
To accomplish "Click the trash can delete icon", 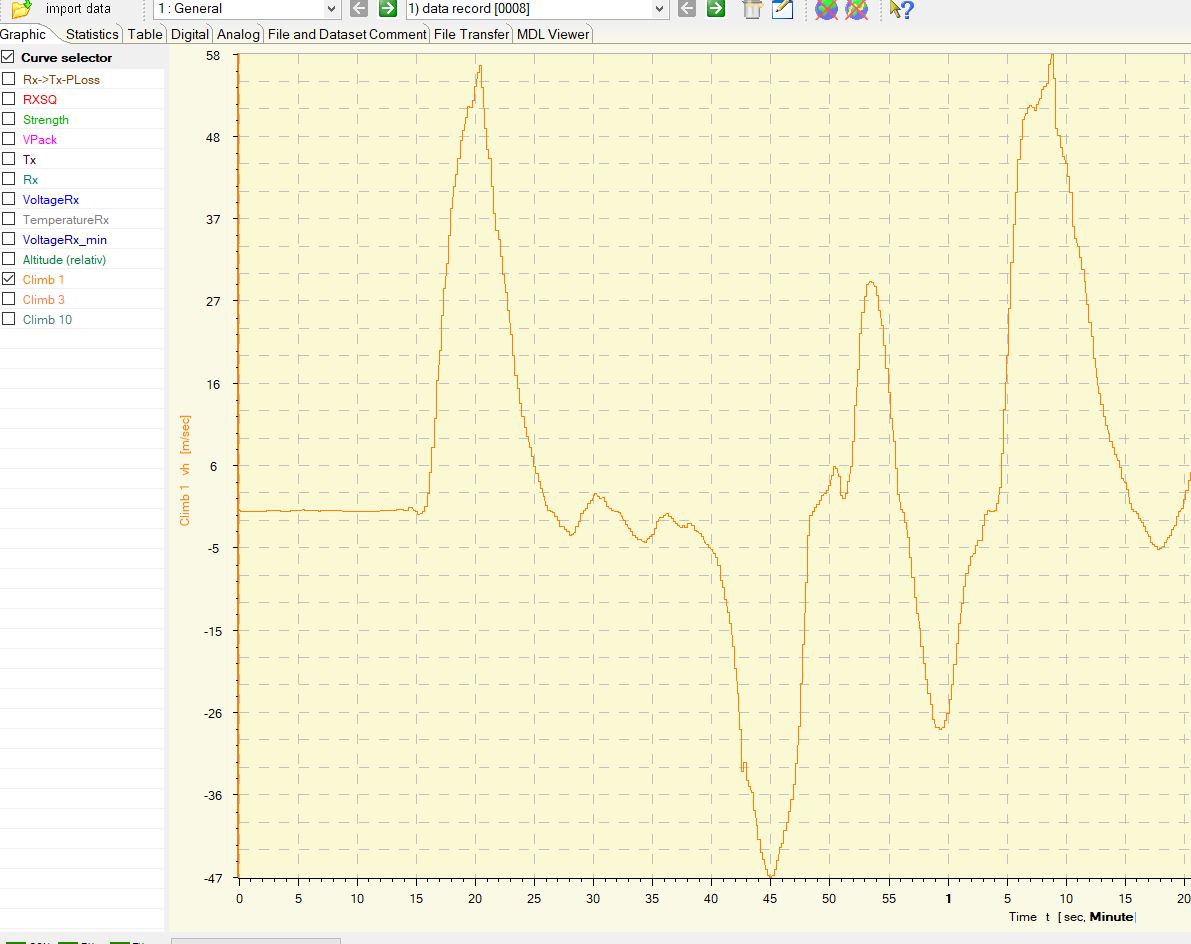I will click(x=752, y=10).
